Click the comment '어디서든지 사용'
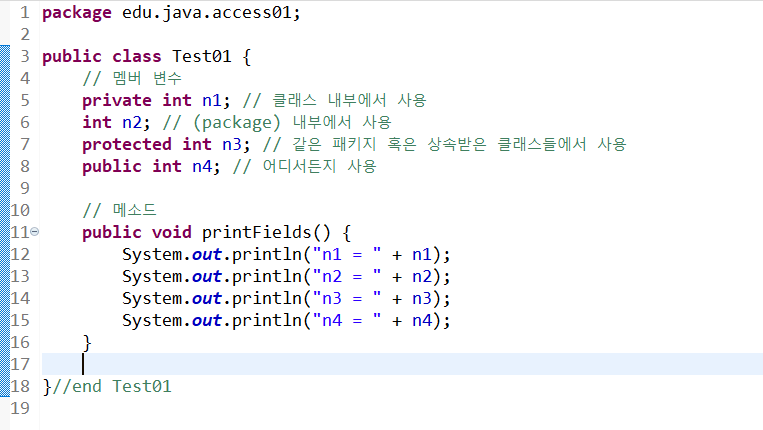763x430 pixels. point(320,166)
